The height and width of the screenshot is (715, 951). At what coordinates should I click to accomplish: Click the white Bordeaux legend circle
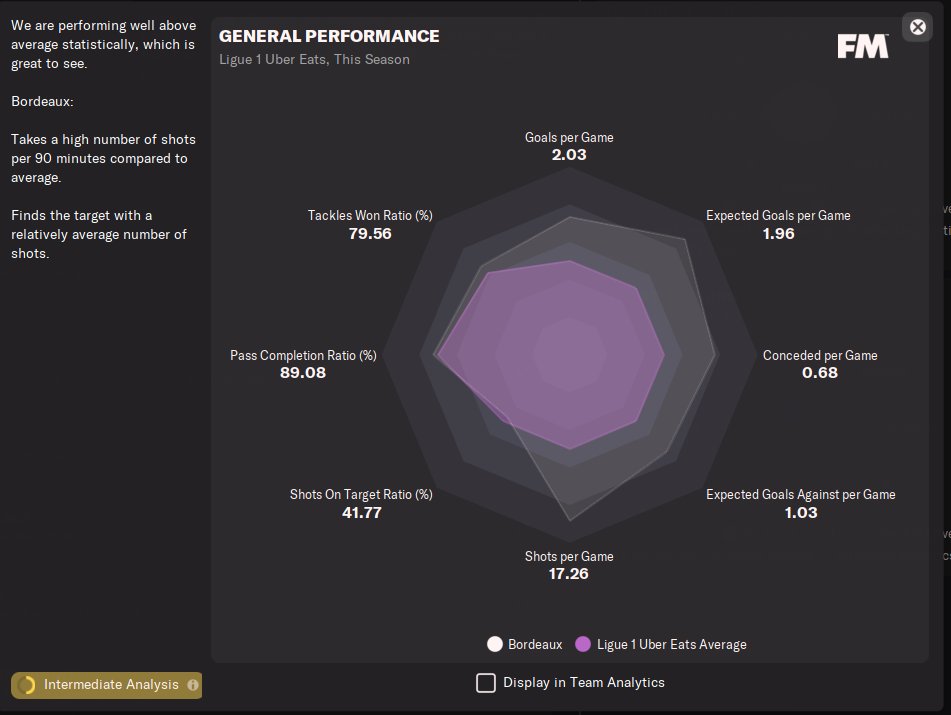(494, 644)
